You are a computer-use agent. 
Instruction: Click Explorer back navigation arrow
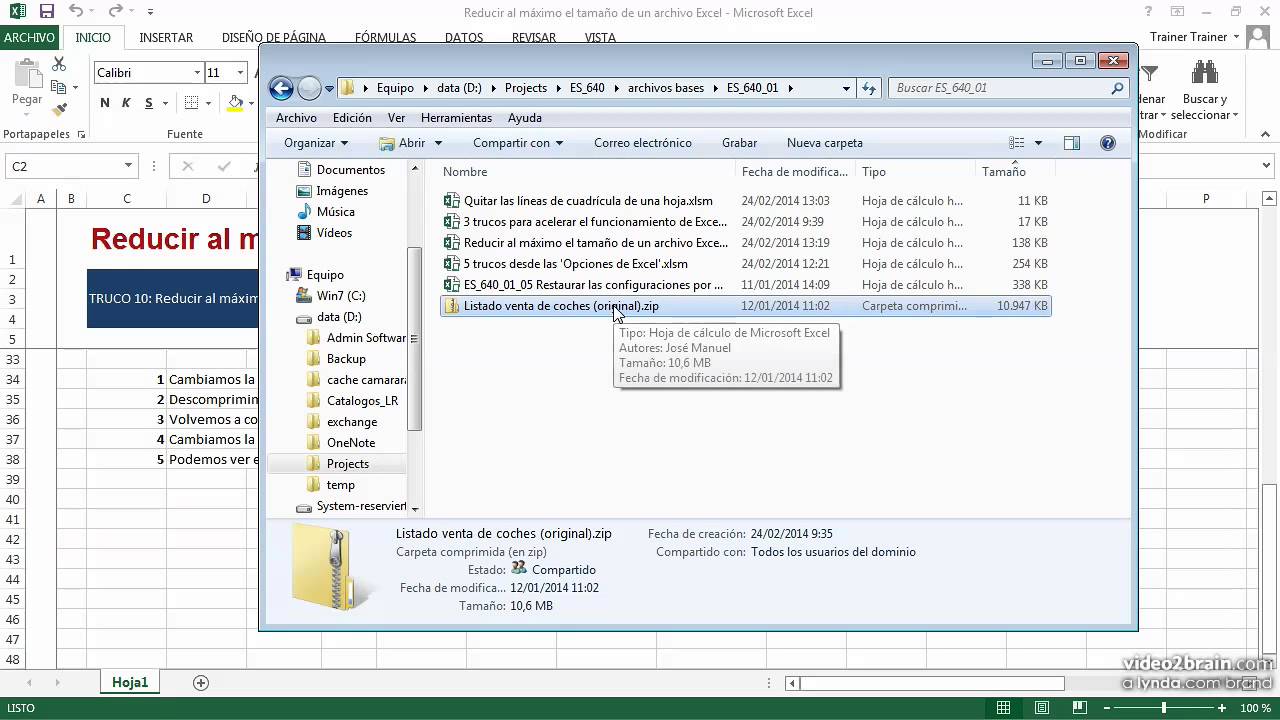click(282, 88)
